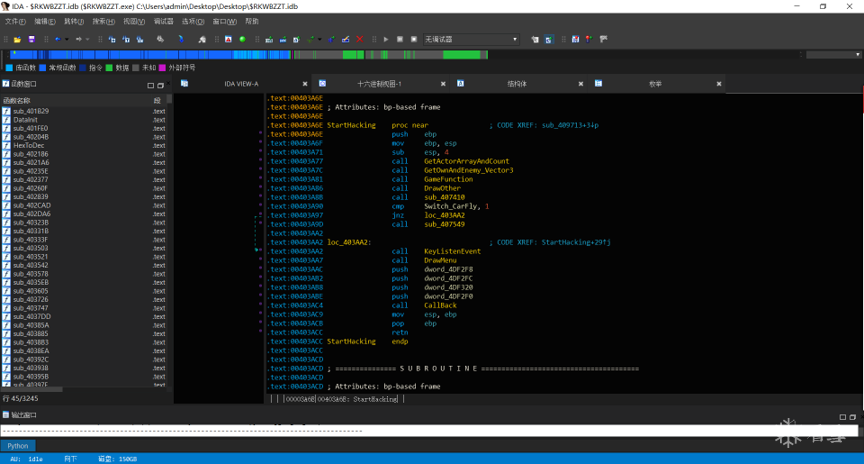The width and height of the screenshot is (864, 464).
Task: Click the red X toolbar icon
Action: (359, 40)
